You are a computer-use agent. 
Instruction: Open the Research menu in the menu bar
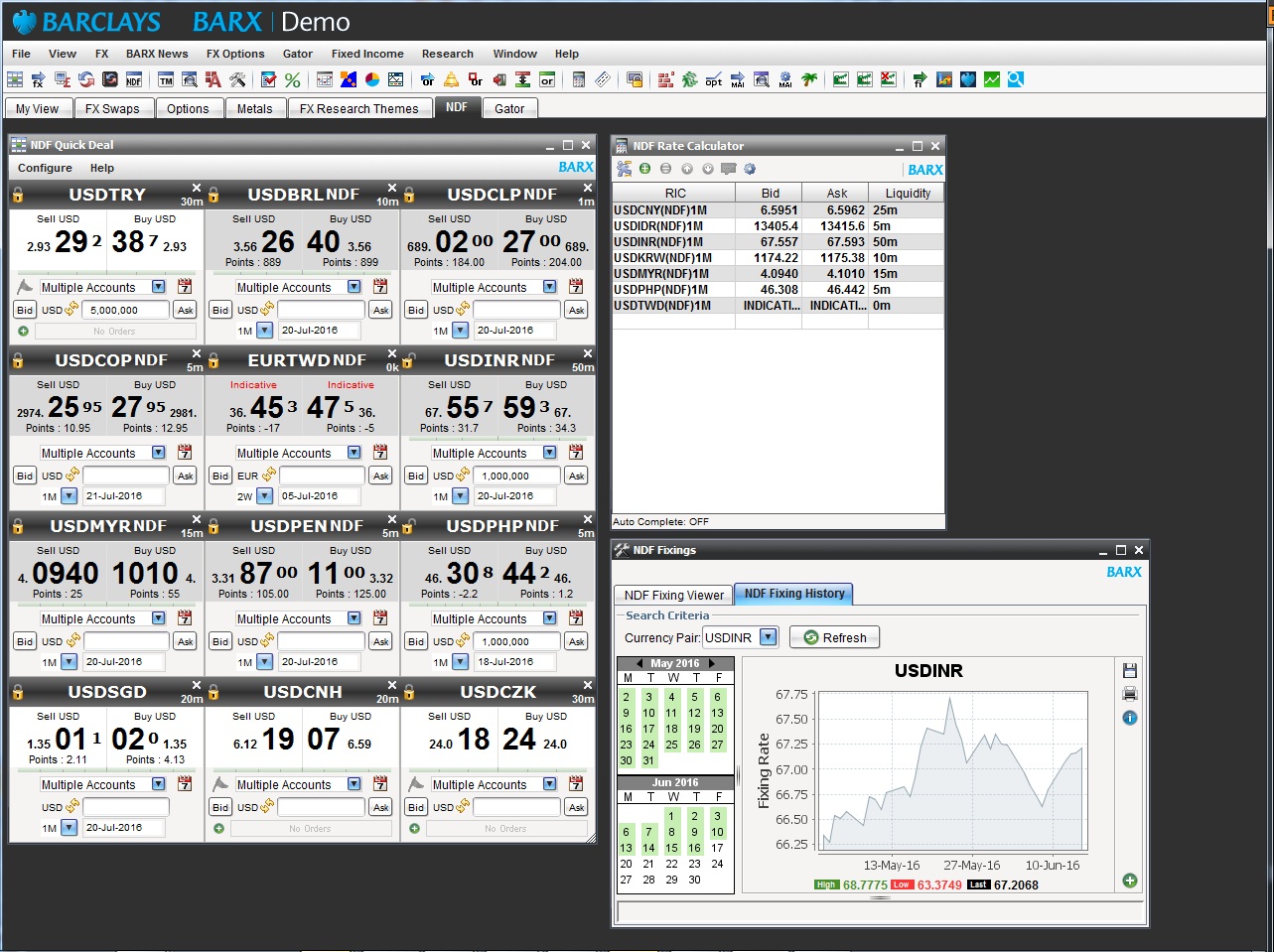448,54
